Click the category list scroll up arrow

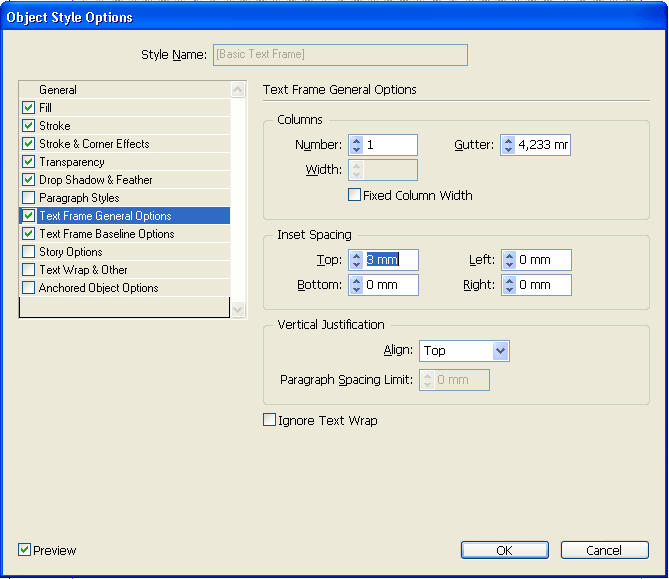tap(238, 90)
